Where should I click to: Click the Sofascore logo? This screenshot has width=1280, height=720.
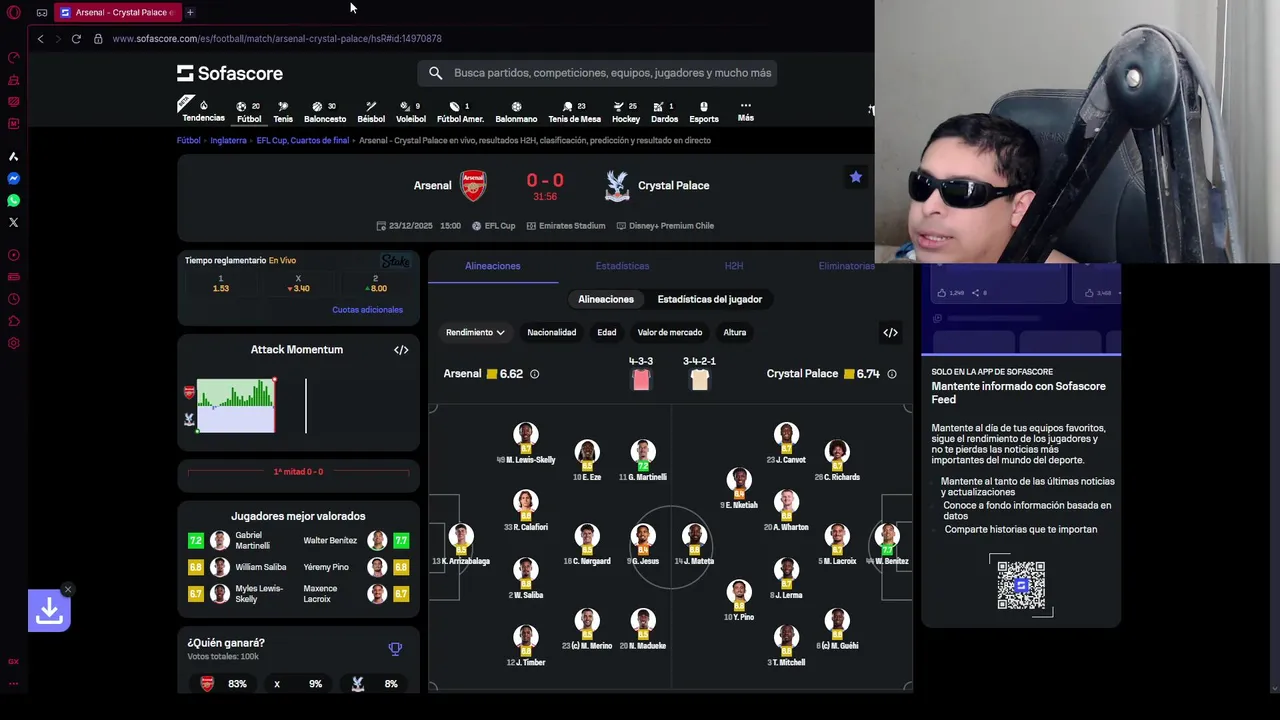(x=230, y=73)
